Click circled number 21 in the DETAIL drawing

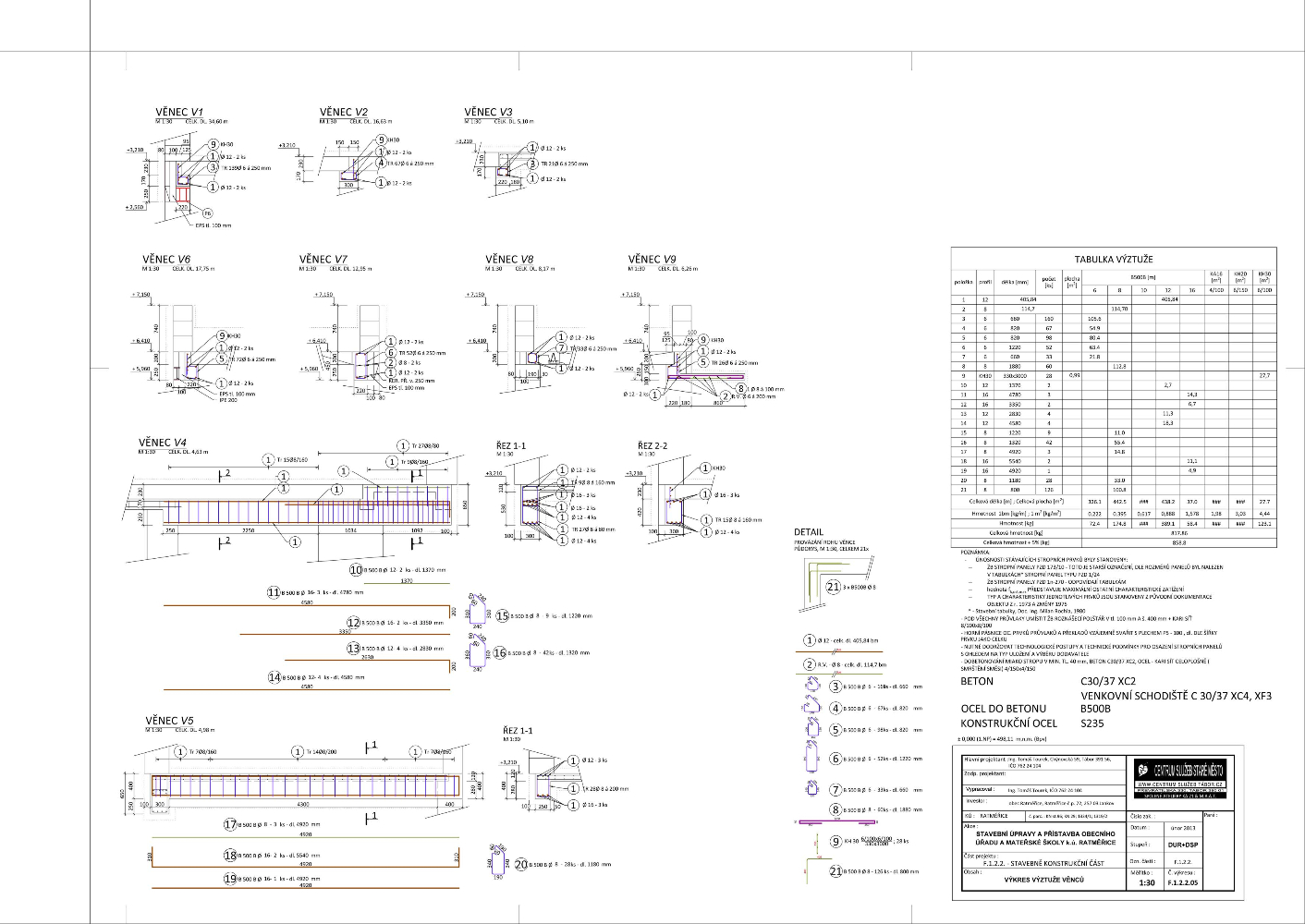(x=833, y=587)
